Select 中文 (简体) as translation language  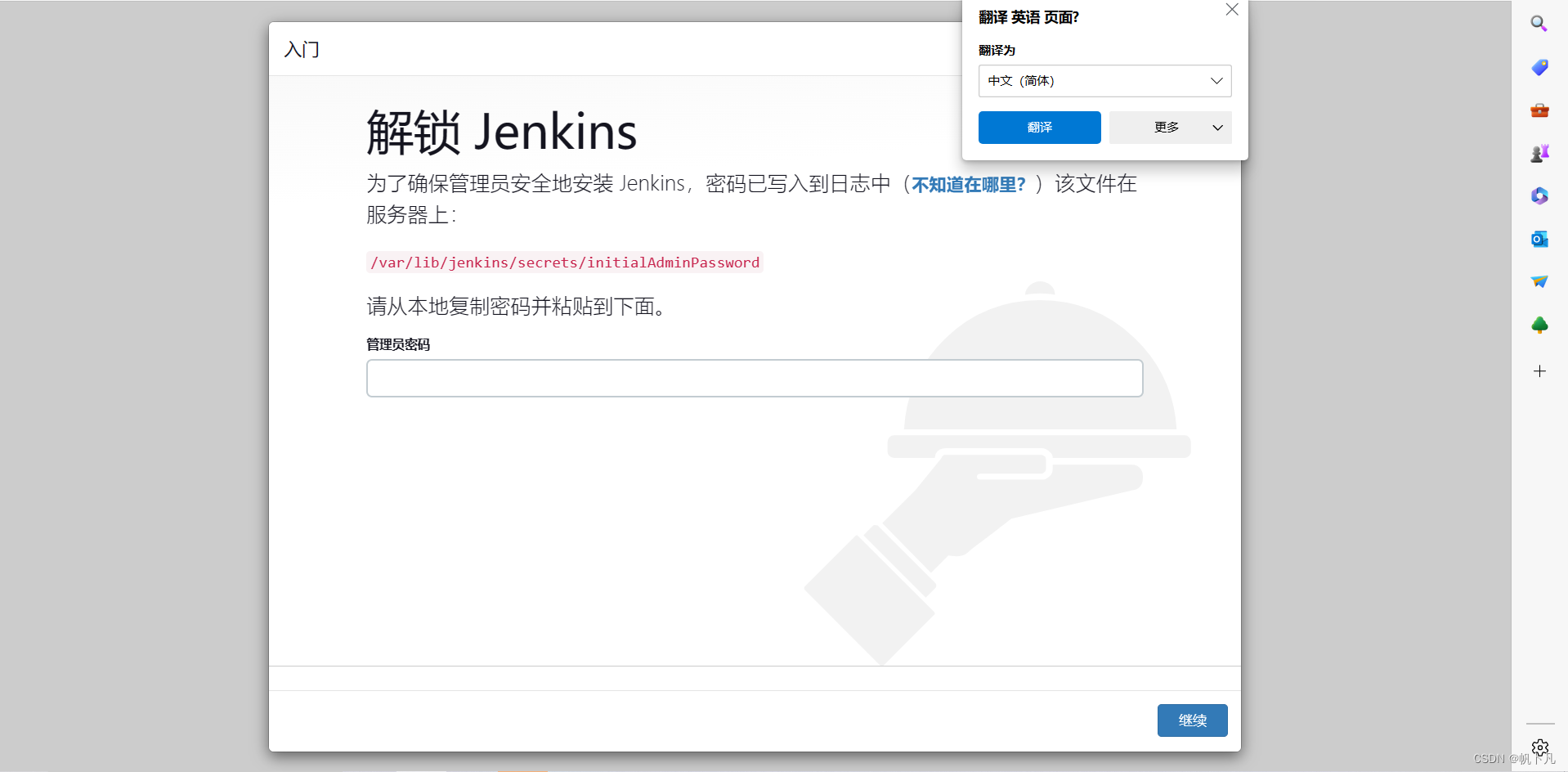[x=1020, y=81]
